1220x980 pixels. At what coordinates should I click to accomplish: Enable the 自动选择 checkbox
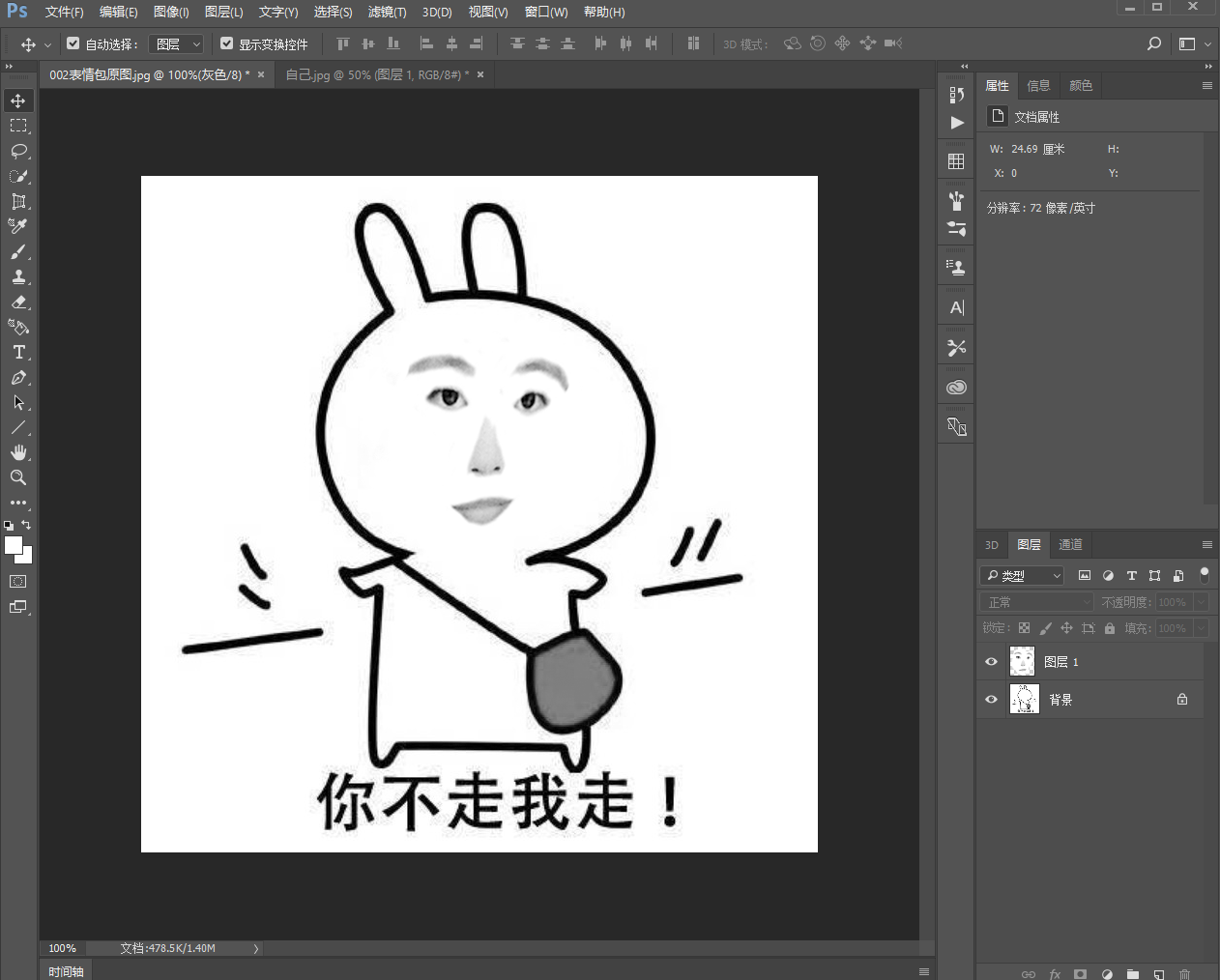(73, 43)
